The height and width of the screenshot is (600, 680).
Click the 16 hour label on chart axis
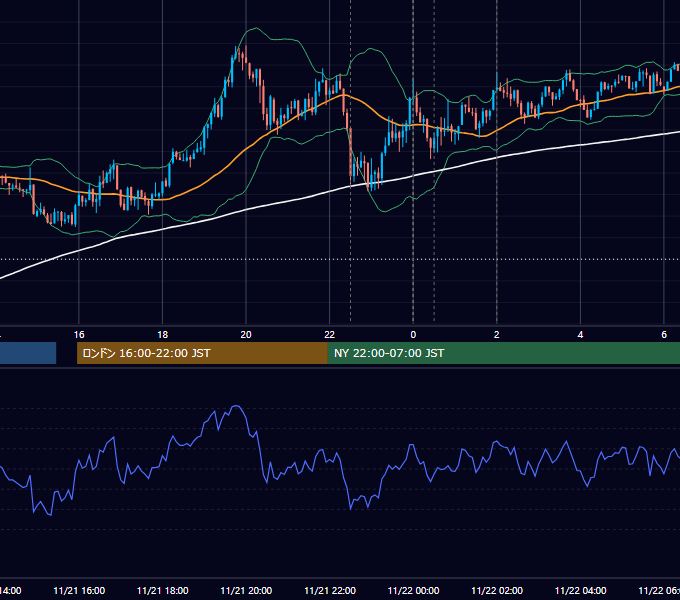click(x=79, y=335)
